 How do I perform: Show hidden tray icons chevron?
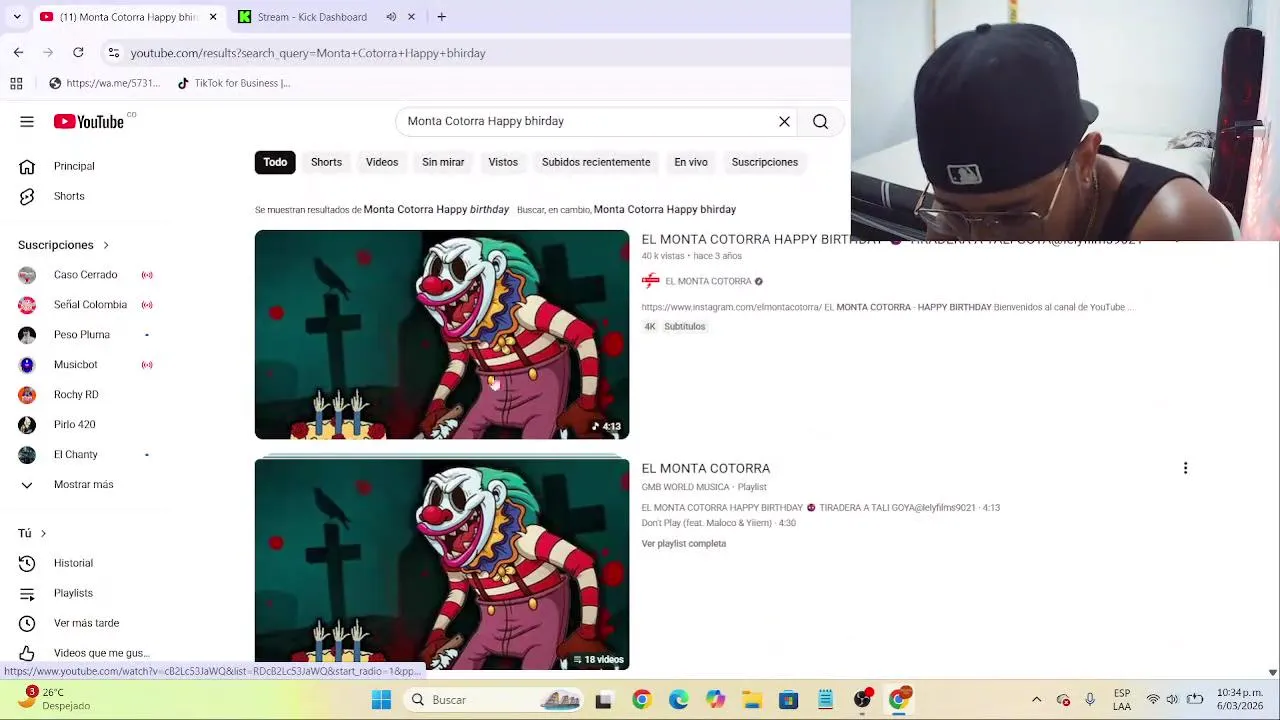[x=1036, y=700]
